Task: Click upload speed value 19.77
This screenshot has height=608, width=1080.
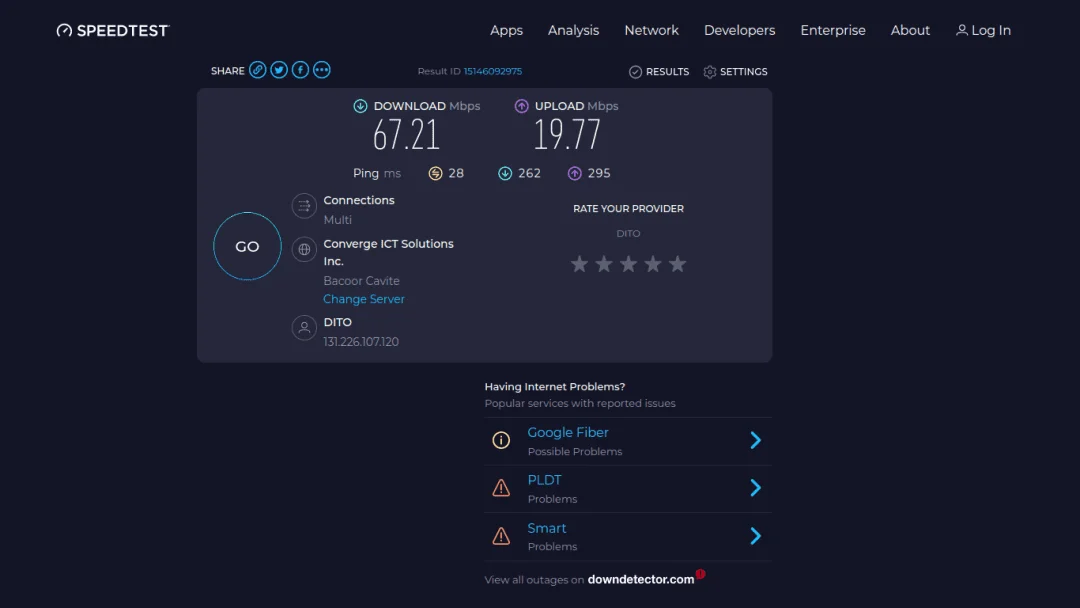Action: click(567, 135)
